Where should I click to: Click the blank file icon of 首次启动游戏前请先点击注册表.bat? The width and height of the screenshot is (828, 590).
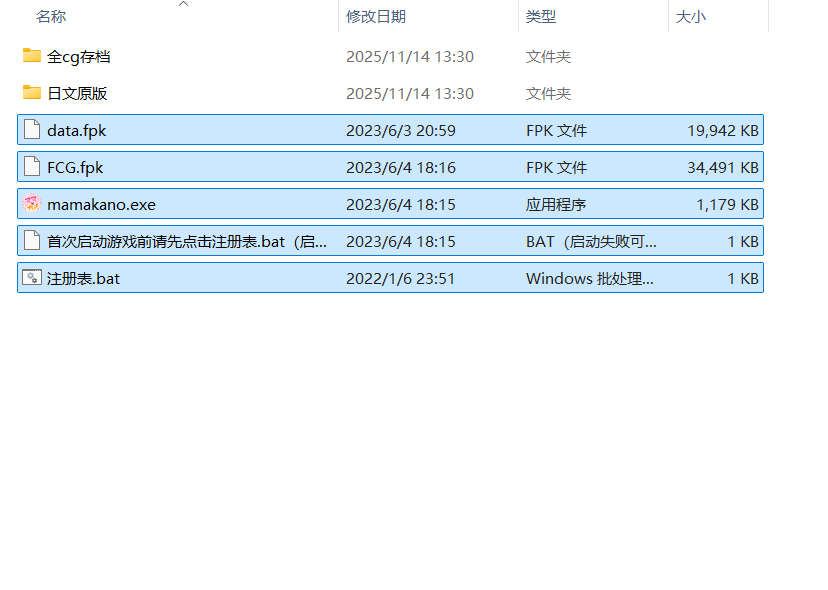pyautogui.click(x=32, y=241)
